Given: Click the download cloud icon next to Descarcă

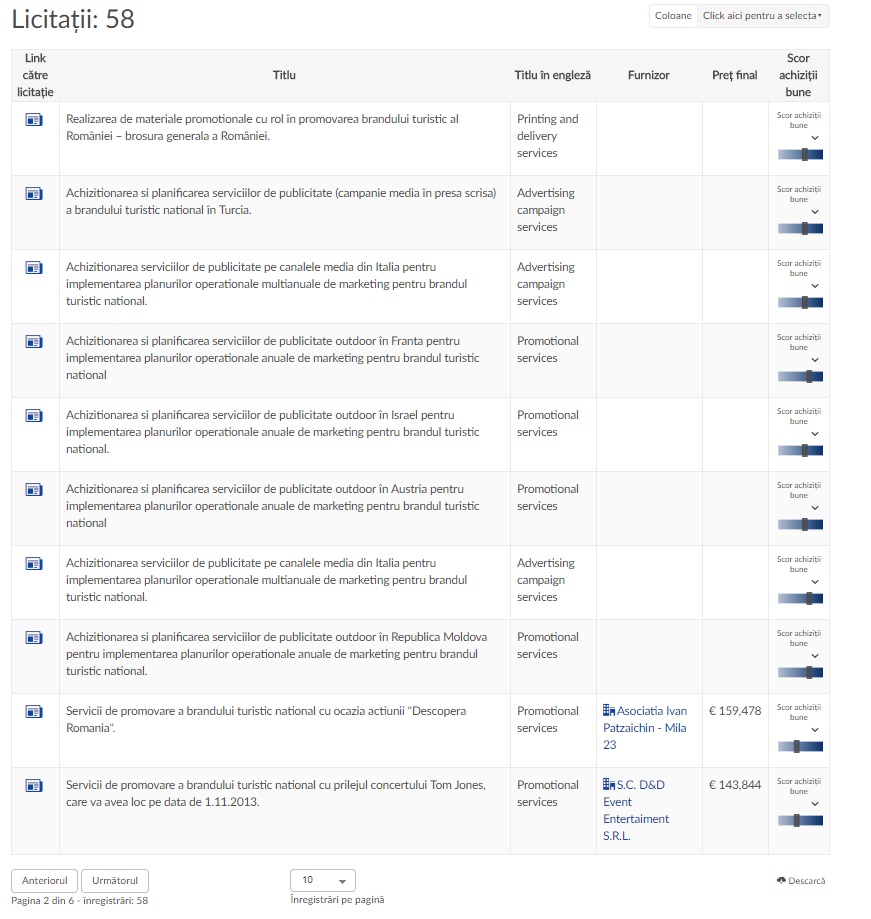Looking at the screenshot, I should pyautogui.click(x=782, y=881).
